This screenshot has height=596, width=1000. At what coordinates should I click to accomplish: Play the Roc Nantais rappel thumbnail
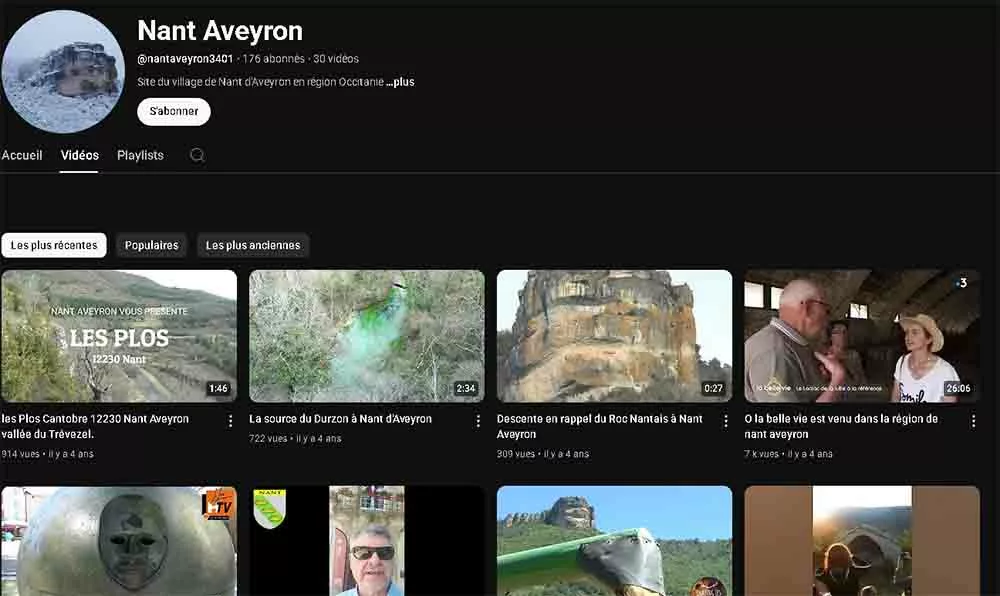[x=614, y=336]
